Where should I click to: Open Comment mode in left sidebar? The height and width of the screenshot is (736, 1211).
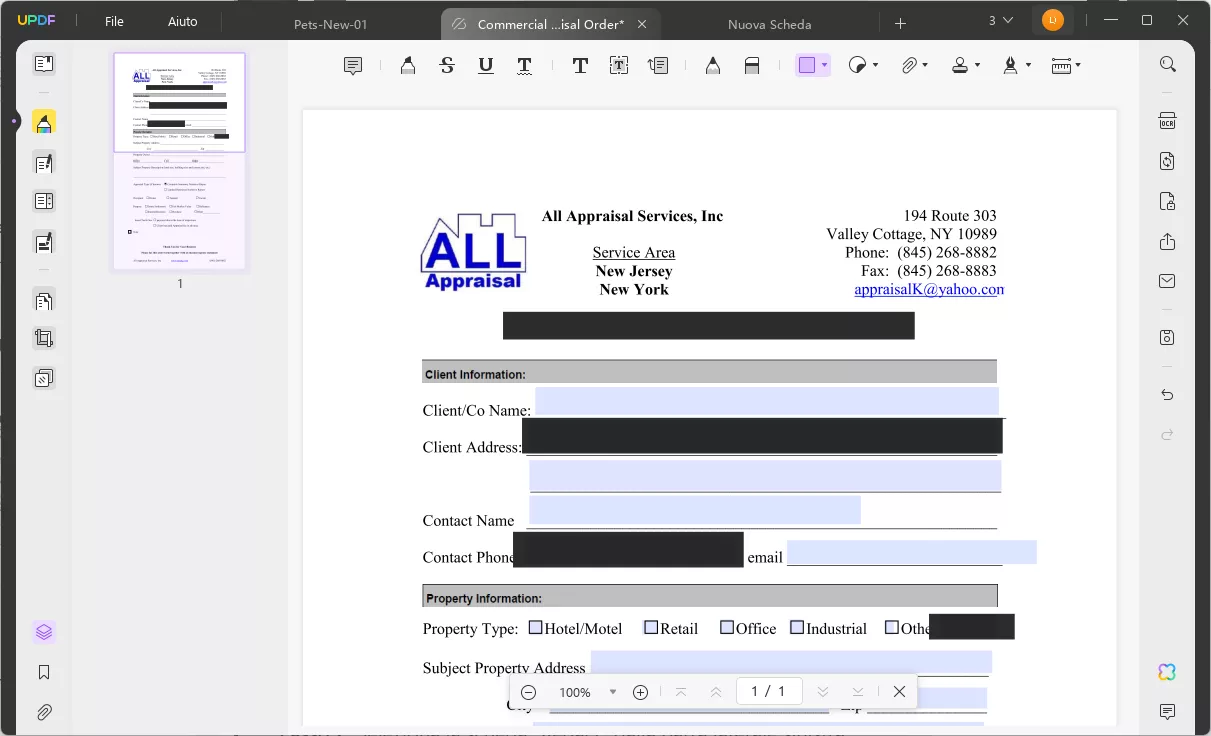pos(44,122)
